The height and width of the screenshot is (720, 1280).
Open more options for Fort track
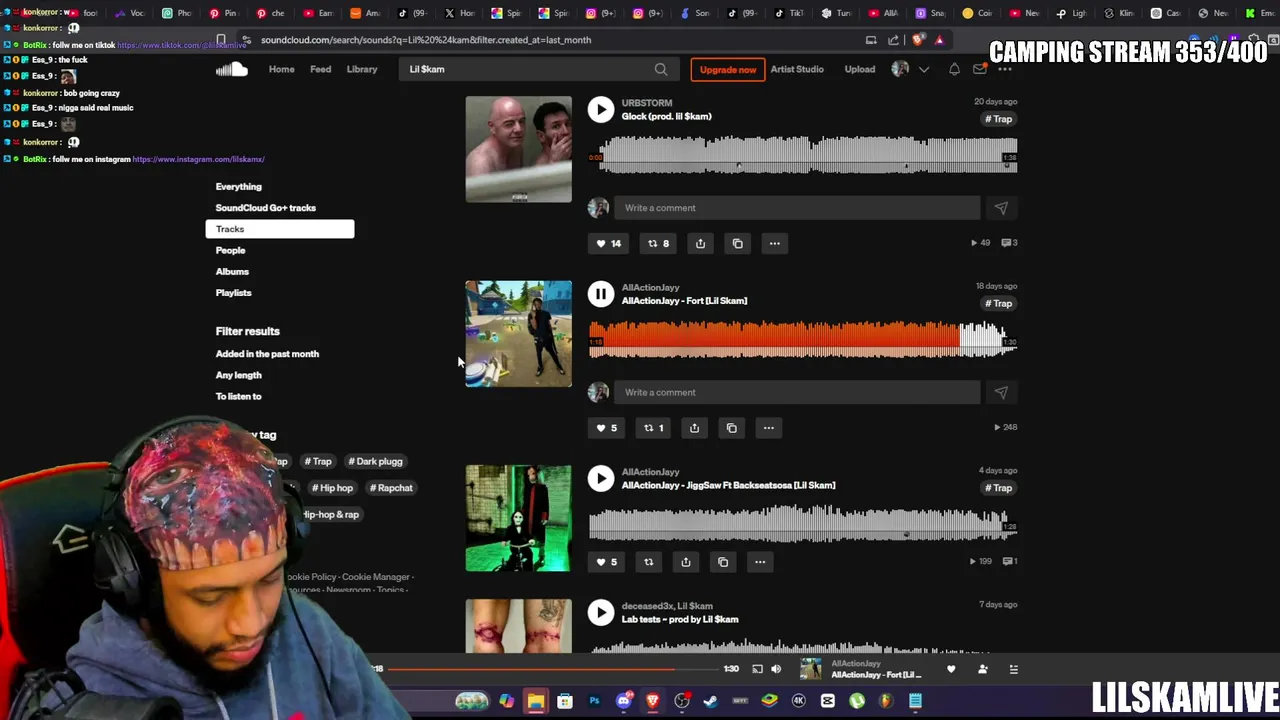pyautogui.click(x=768, y=428)
